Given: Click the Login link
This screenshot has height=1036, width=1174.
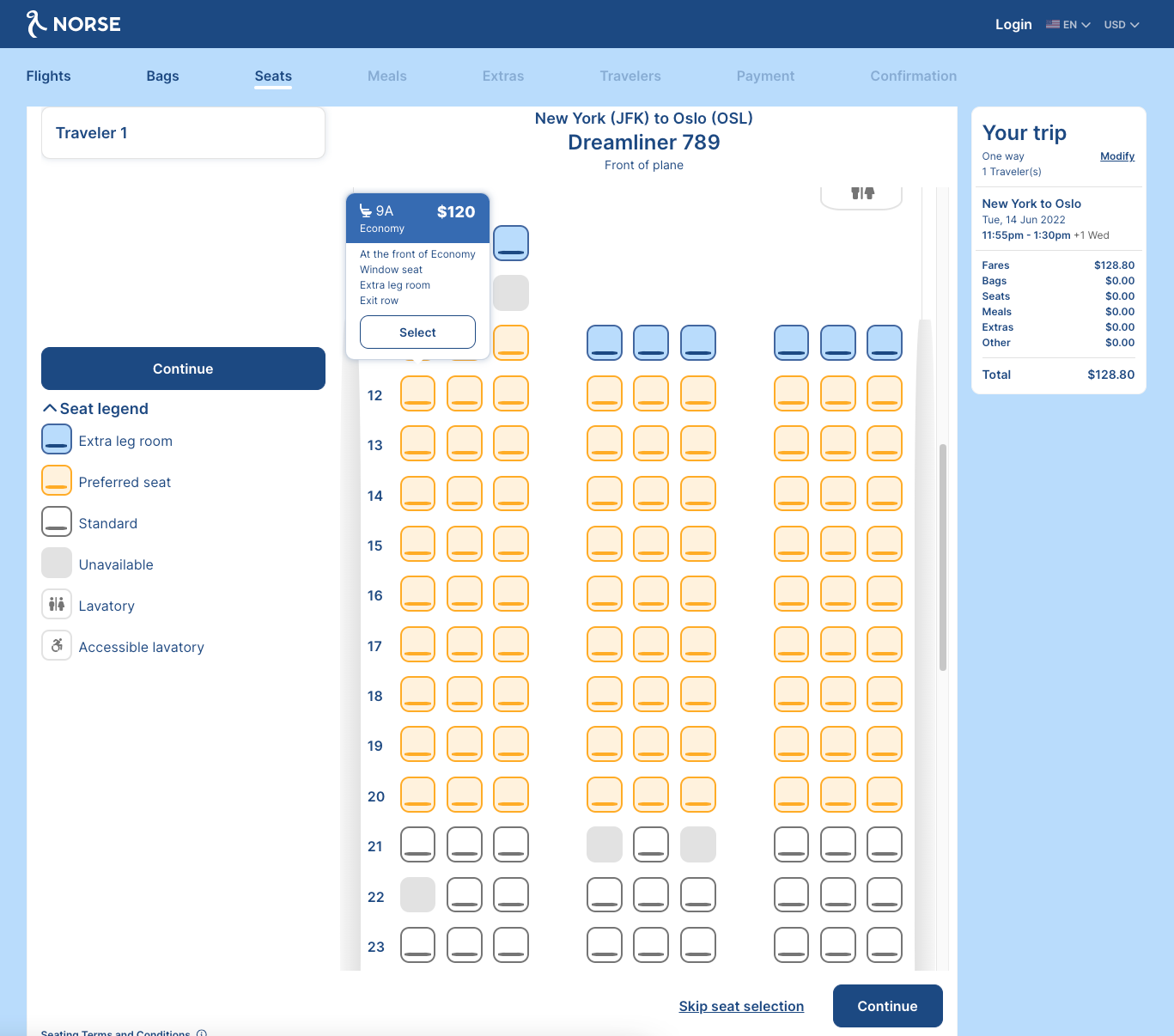Looking at the screenshot, I should click(1013, 24).
